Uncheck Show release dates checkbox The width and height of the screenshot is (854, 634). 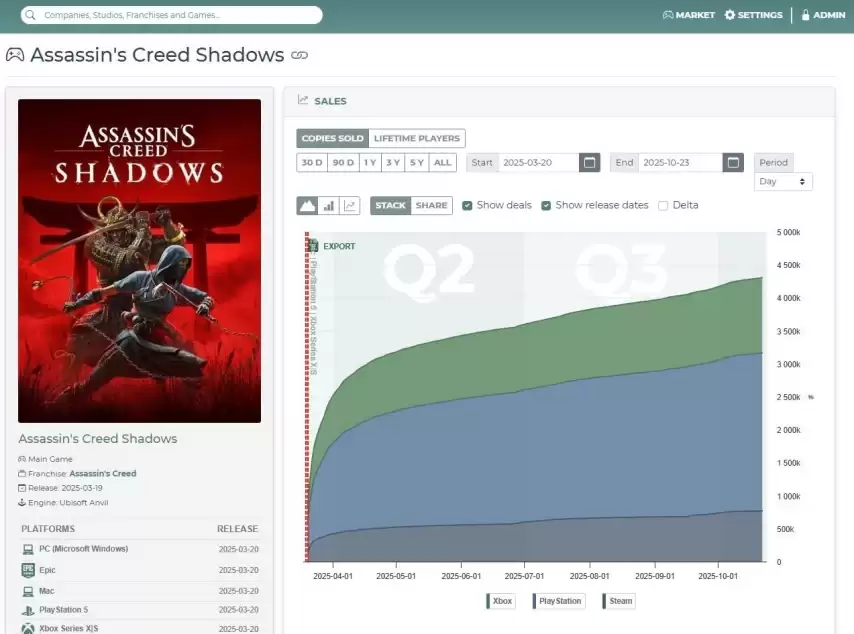(546, 205)
